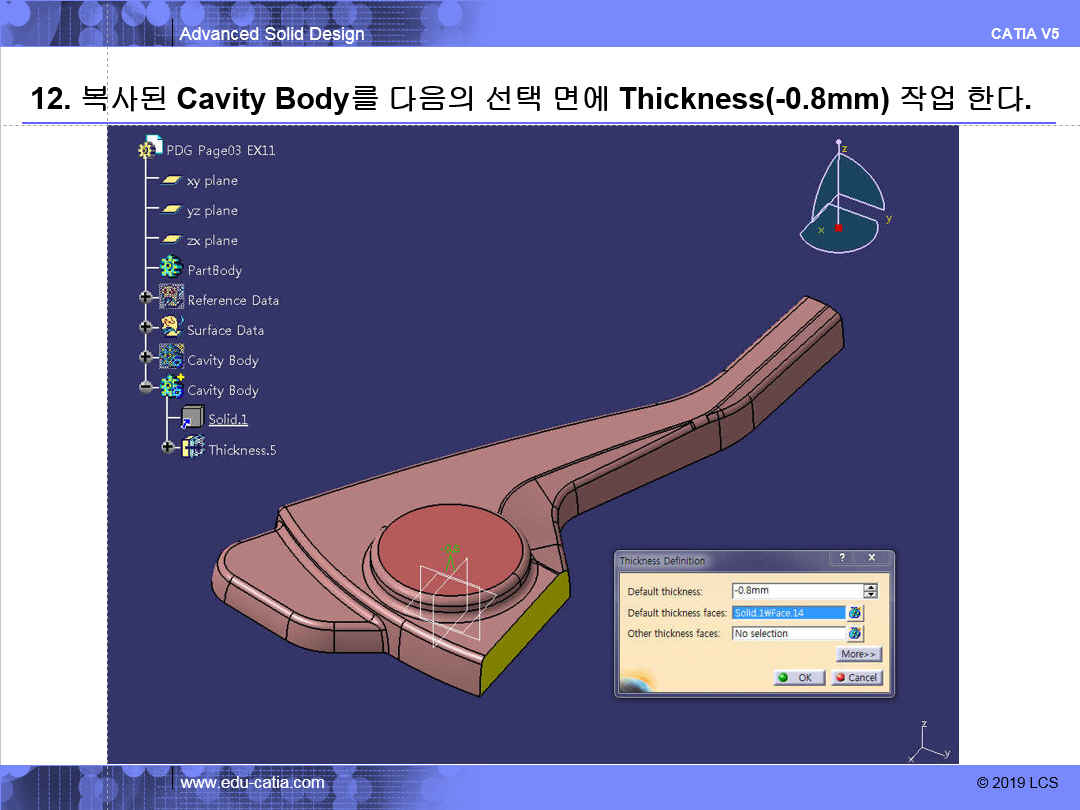1080x810 pixels.
Task: Click the help question mark in dialog
Action: click(842, 558)
